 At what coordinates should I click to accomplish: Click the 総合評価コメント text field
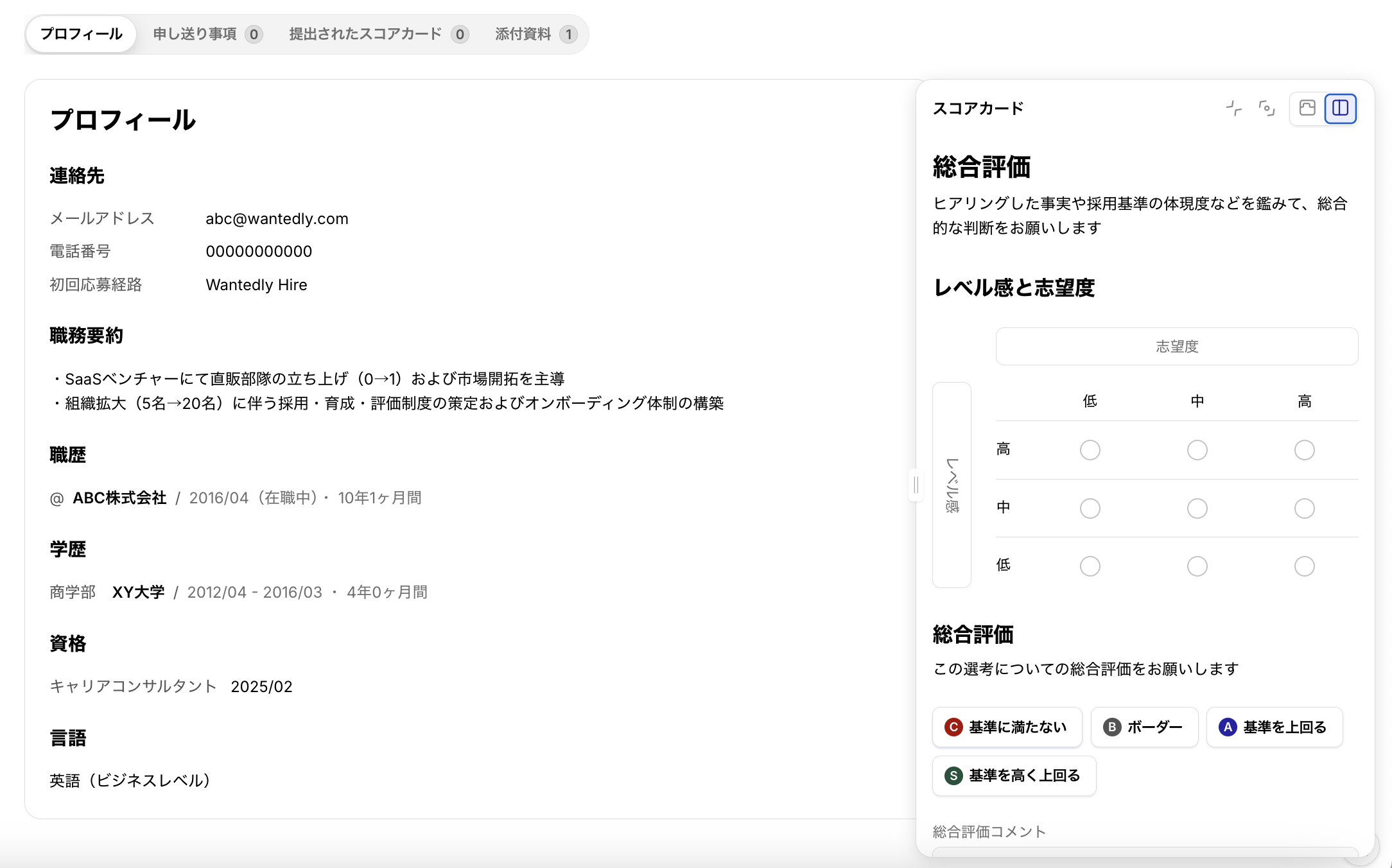coord(1144,851)
